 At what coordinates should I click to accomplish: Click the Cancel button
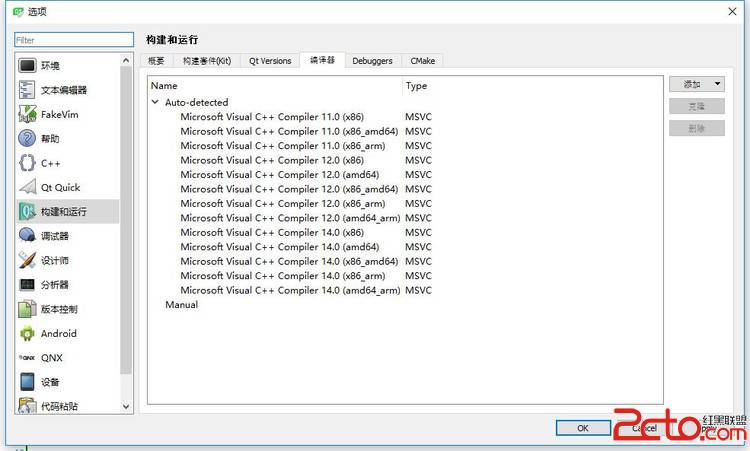(644, 428)
